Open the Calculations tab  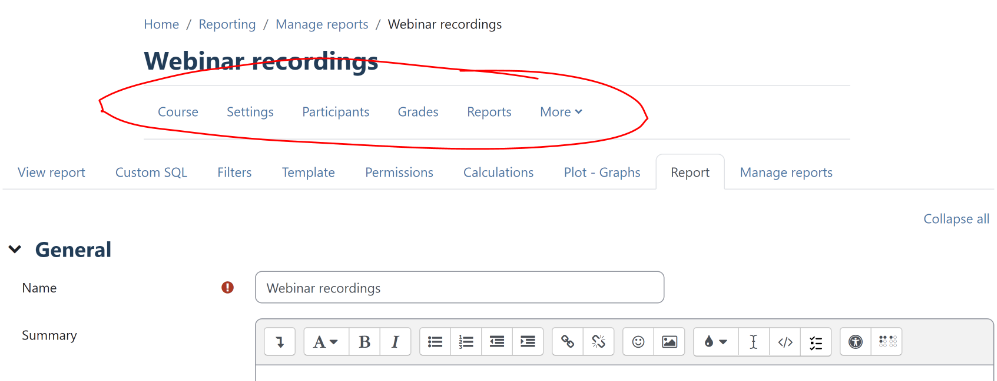click(x=498, y=172)
